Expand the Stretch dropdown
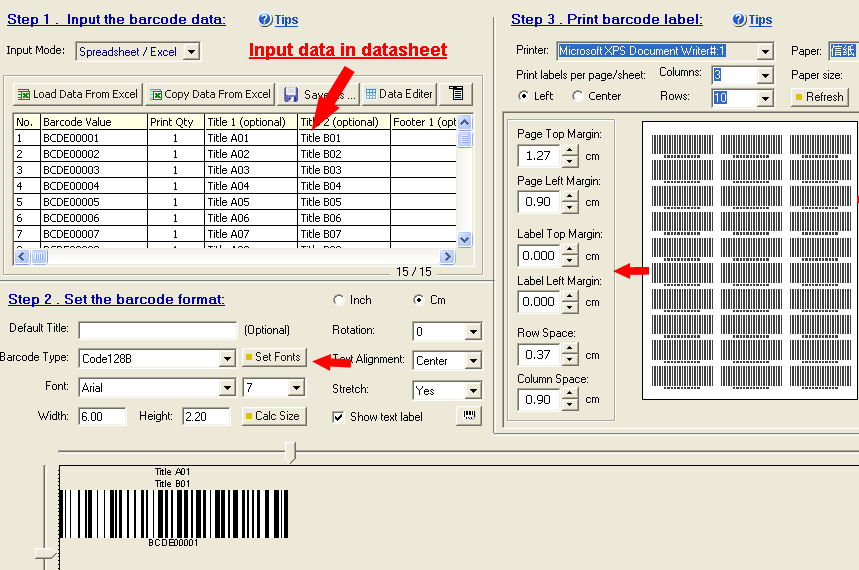 point(473,391)
